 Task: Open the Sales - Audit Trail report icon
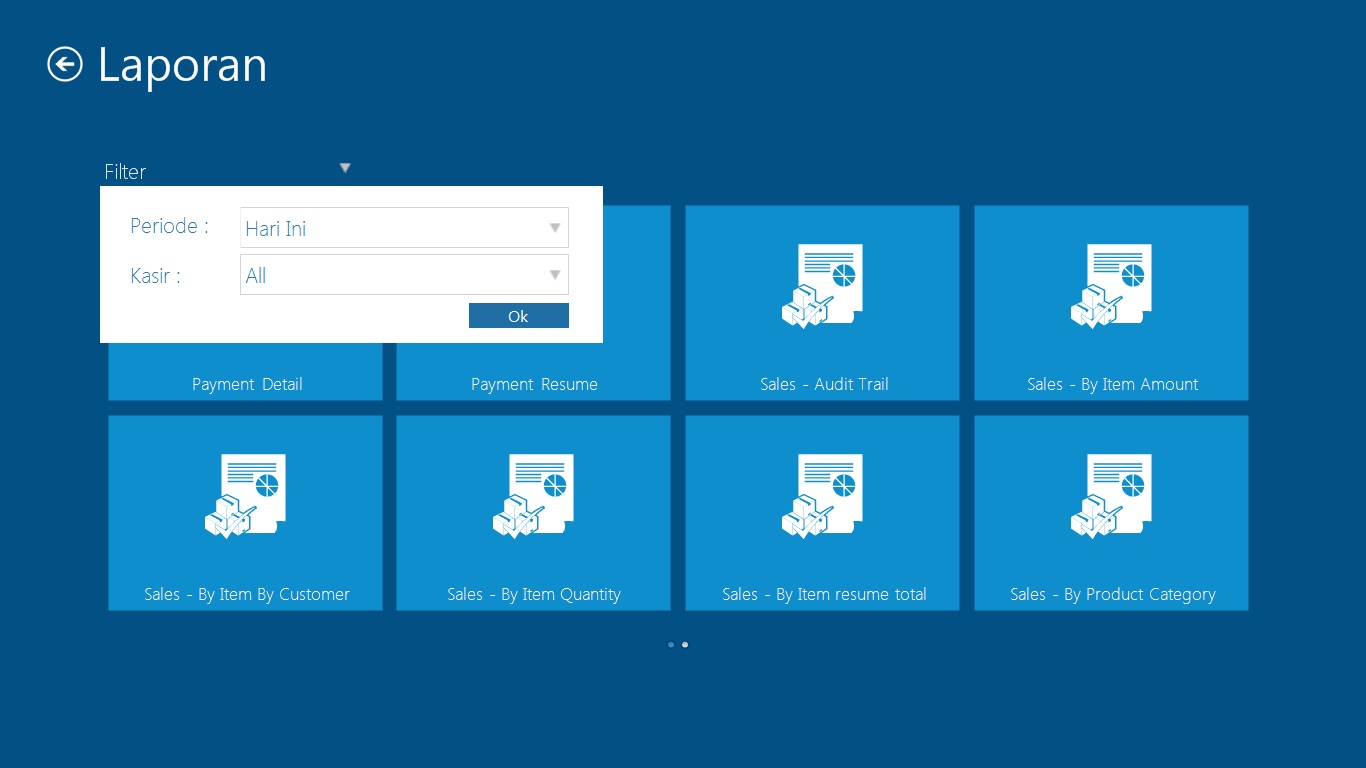(x=821, y=286)
